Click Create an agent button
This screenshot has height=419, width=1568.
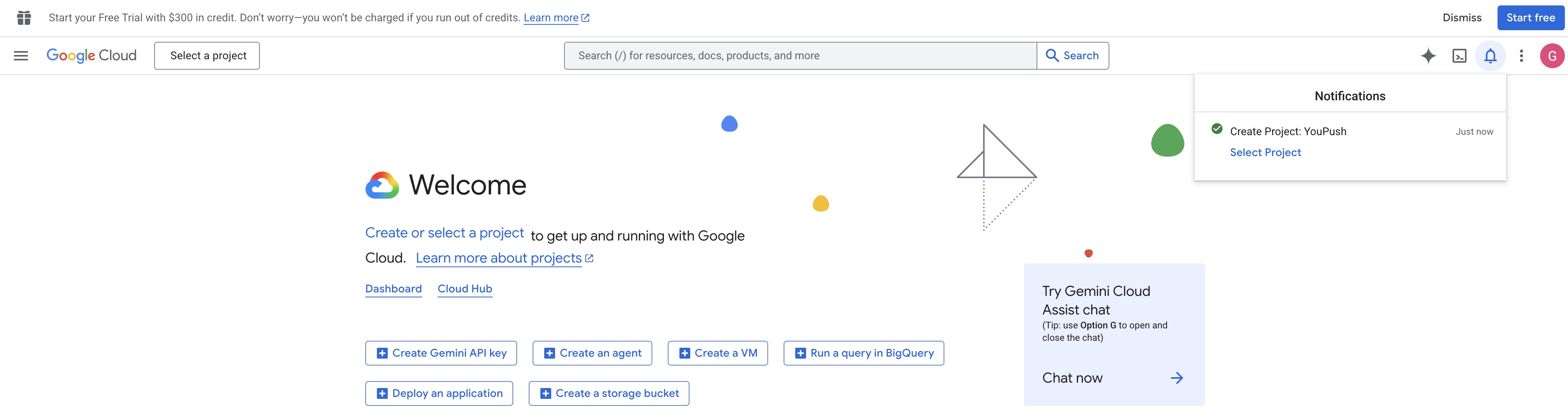click(591, 353)
